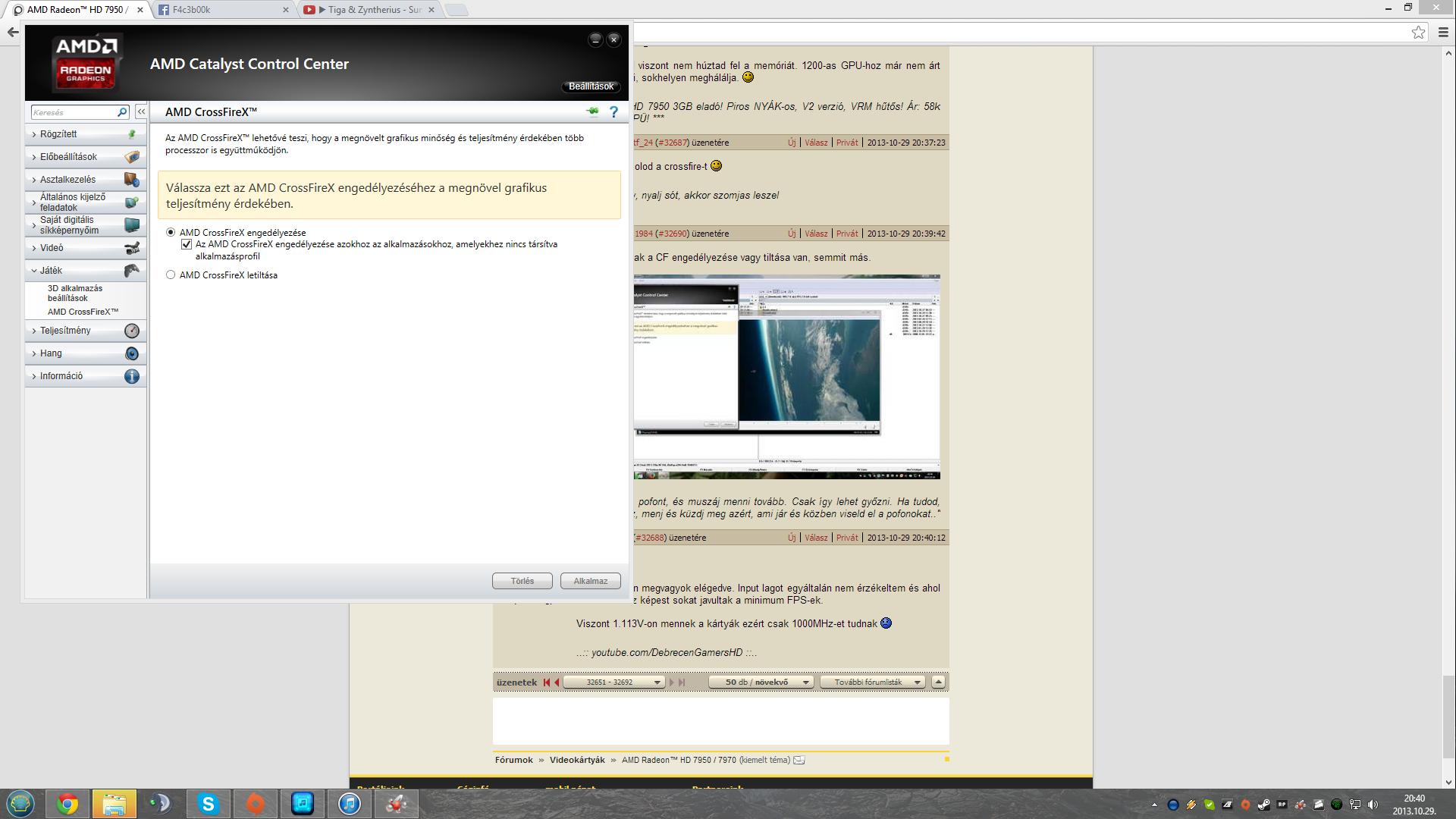1456x819 pixels.
Task: Collapse the Játék section
Action: tap(86, 271)
